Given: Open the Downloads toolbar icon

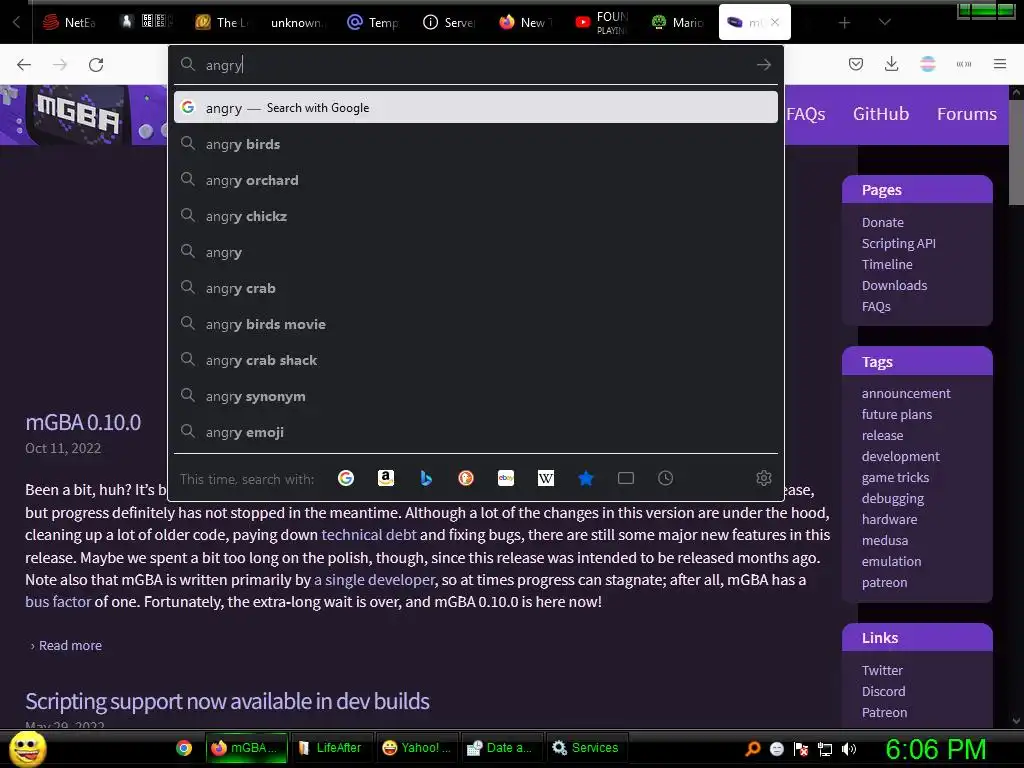Looking at the screenshot, I should [891, 64].
